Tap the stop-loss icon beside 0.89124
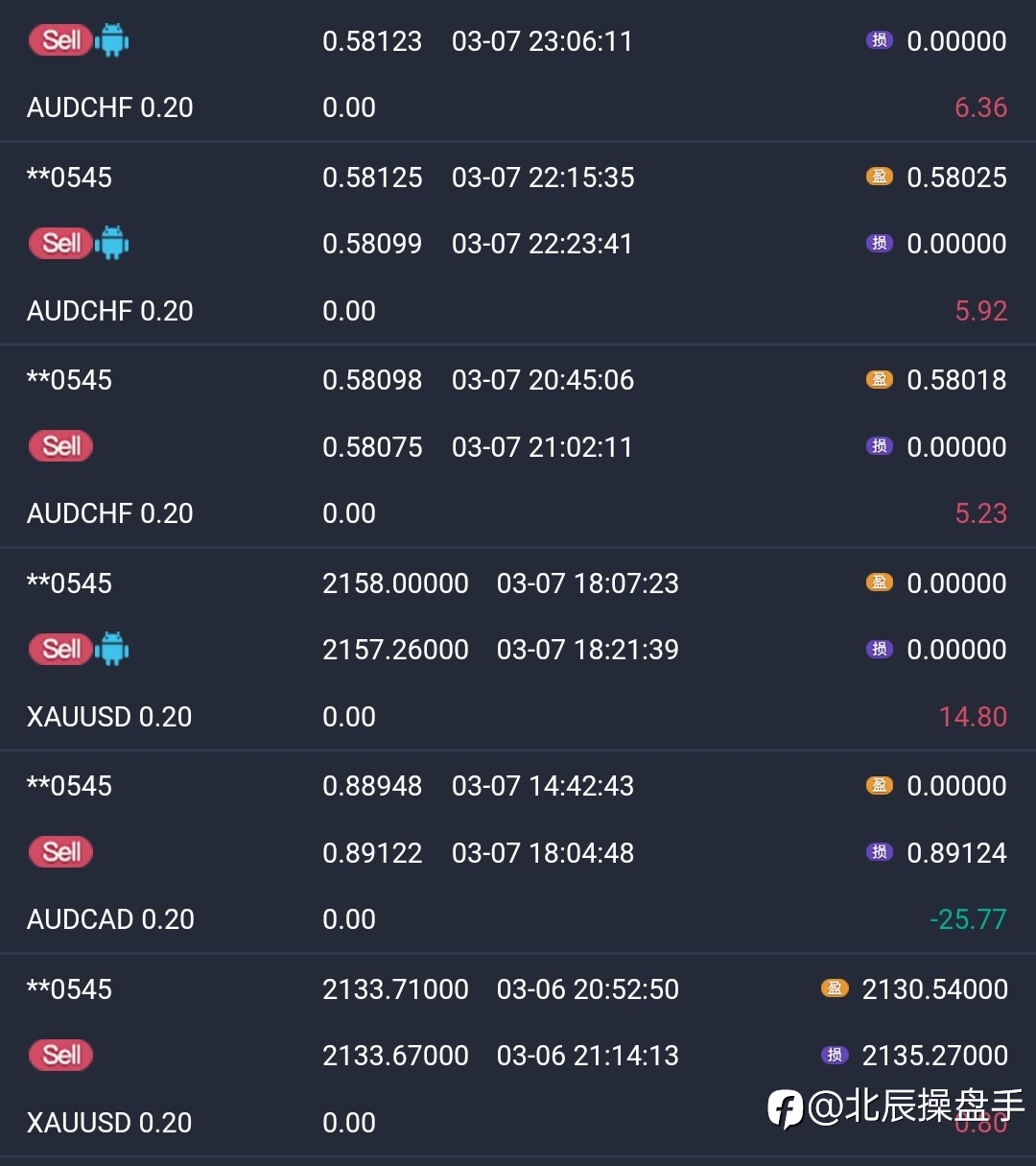This screenshot has height=1166, width=1036. click(x=879, y=852)
